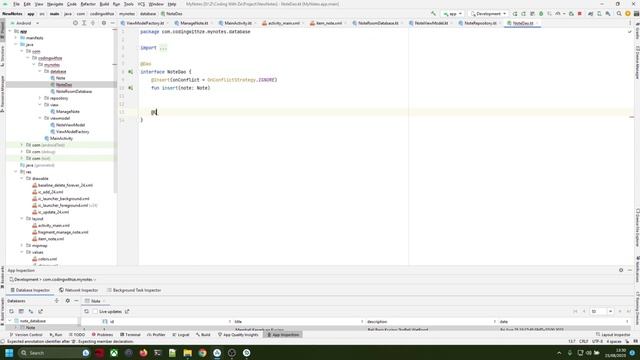
Task: Open the Build tool window button
Action: point(203,335)
